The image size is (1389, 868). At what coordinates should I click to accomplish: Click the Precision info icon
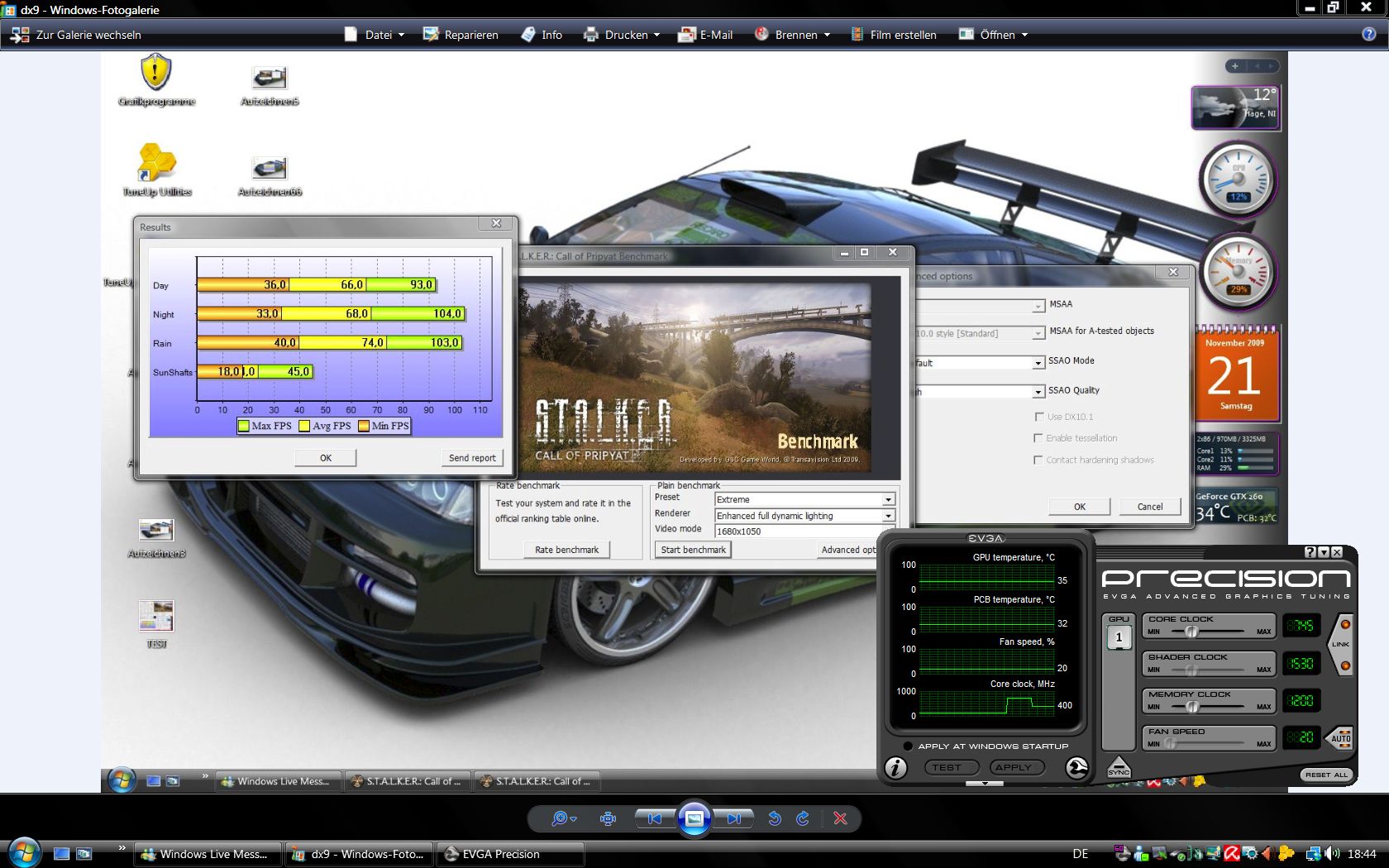click(895, 768)
